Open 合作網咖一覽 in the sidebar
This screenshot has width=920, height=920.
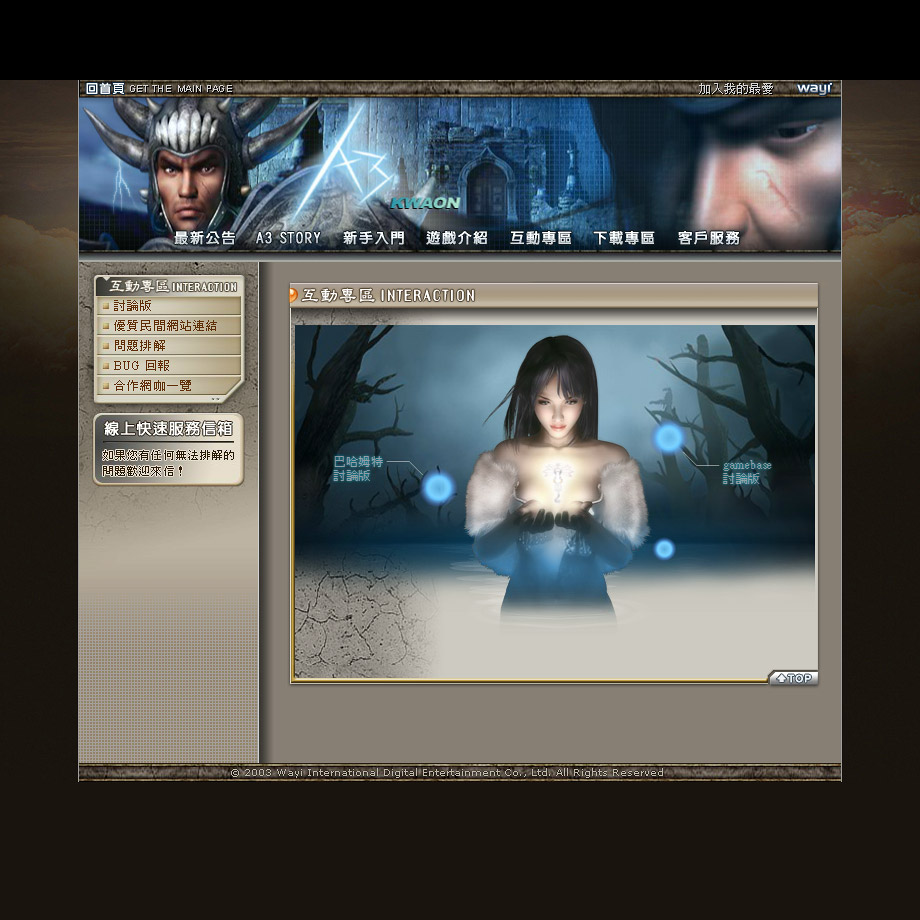pos(168,385)
